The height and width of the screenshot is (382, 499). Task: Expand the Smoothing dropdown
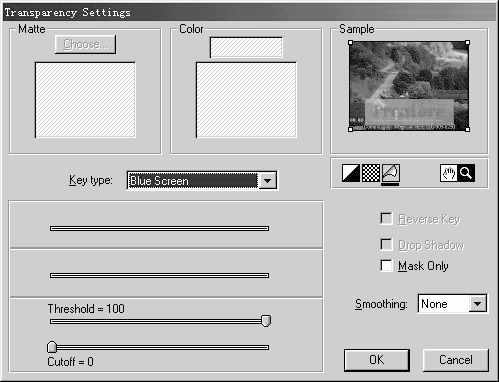click(478, 304)
